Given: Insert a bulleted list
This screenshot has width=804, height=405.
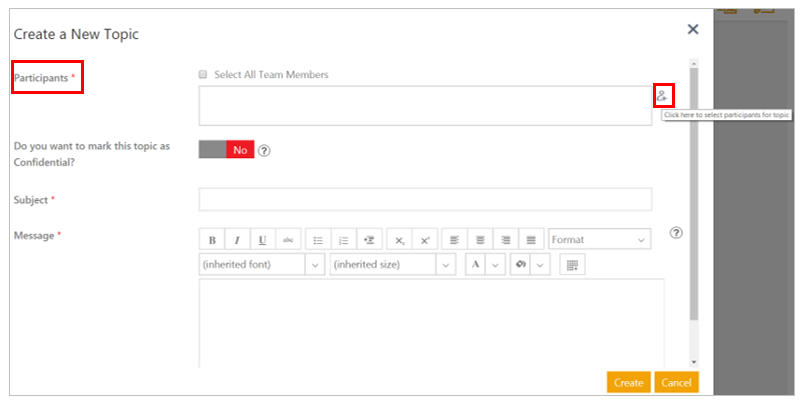Looking at the screenshot, I should pyautogui.click(x=318, y=240).
